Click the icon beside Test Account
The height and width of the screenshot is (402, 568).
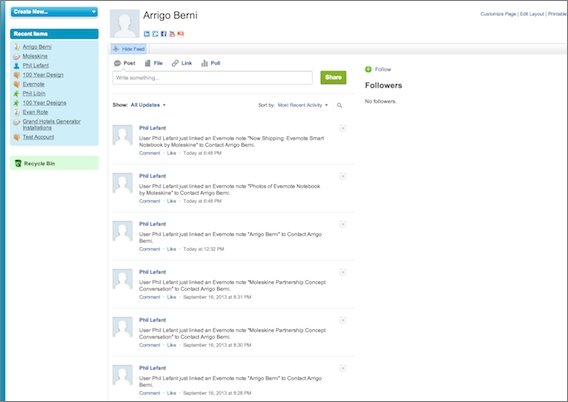(16, 137)
